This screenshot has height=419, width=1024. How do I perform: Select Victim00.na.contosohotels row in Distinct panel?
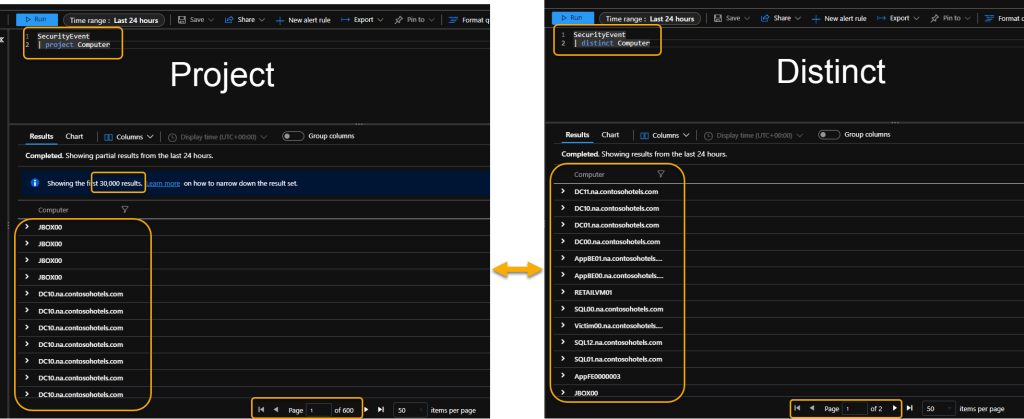pos(618,326)
